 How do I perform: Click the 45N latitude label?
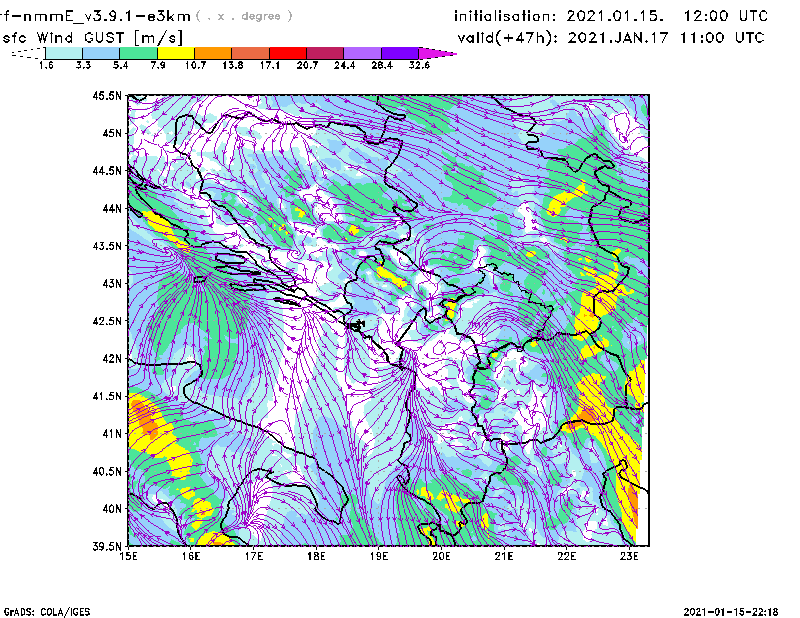tap(112, 133)
